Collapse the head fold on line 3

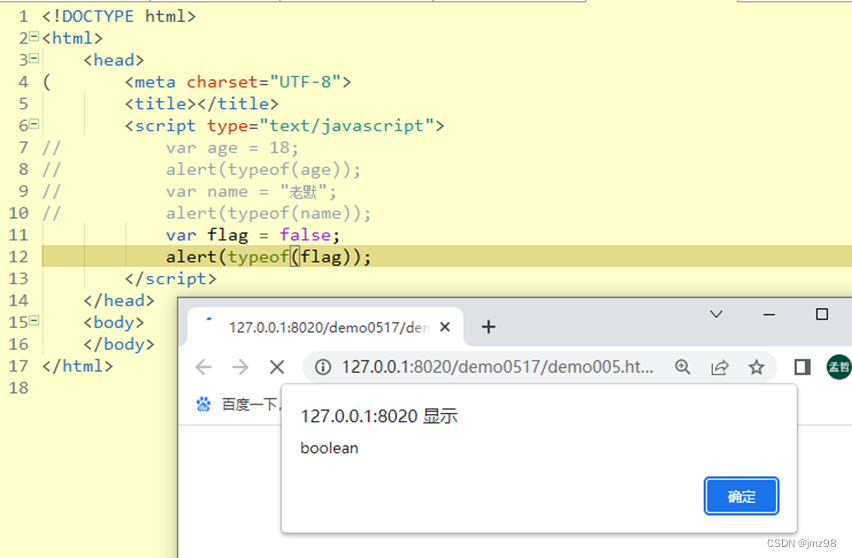tap(34, 58)
